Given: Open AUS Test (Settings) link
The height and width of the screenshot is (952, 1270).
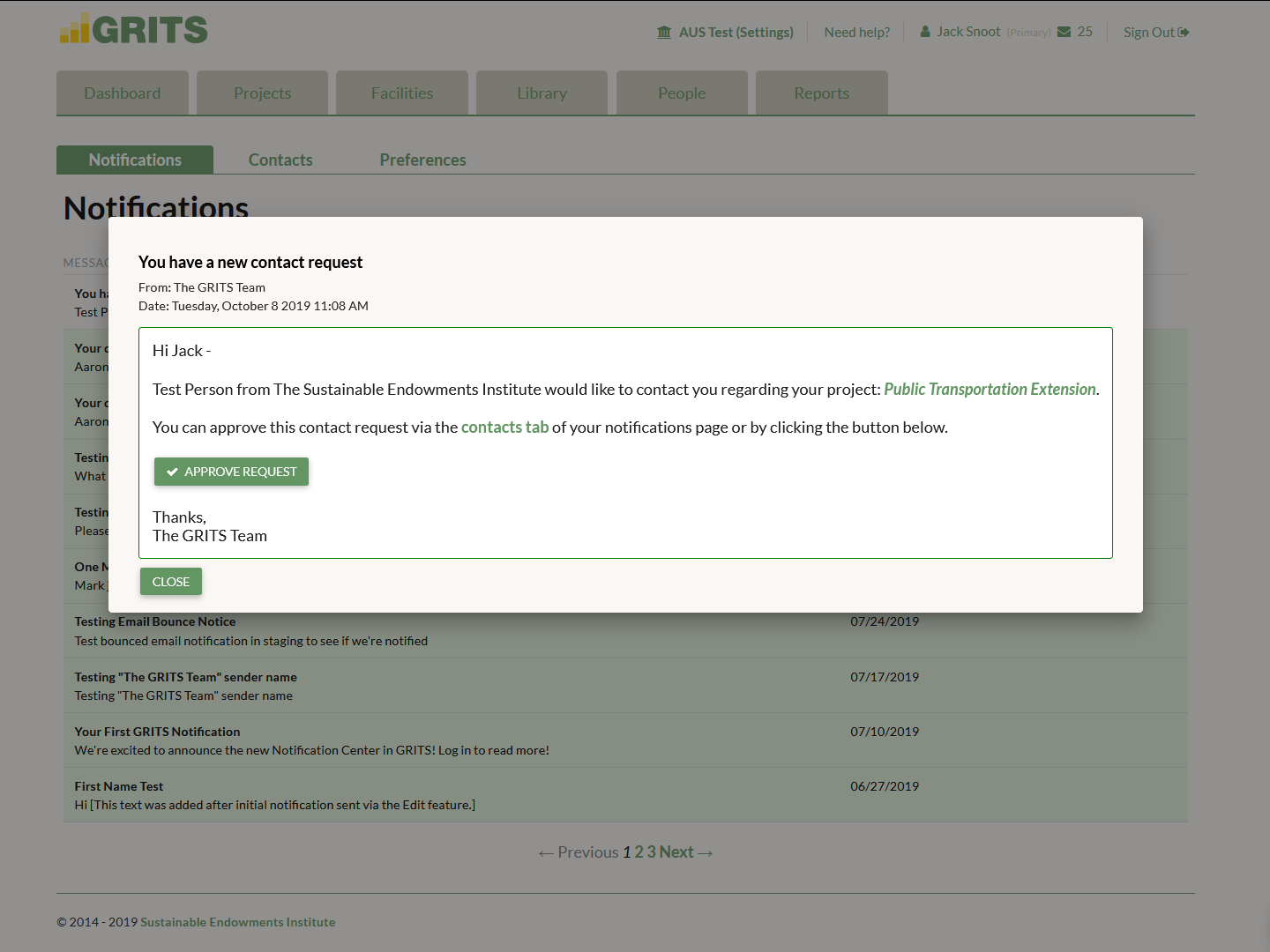Looking at the screenshot, I should pyautogui.click(x=736, y=33).
